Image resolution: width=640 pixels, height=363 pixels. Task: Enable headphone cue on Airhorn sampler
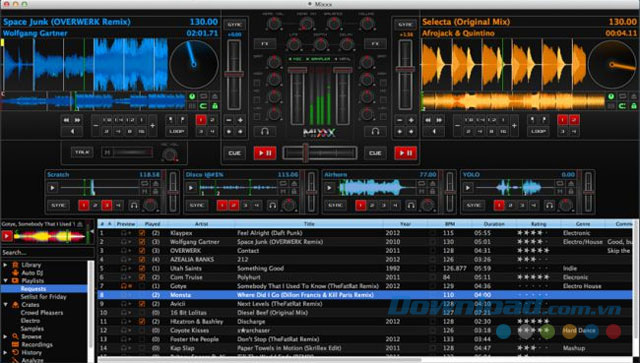click(x=411, y=205)
